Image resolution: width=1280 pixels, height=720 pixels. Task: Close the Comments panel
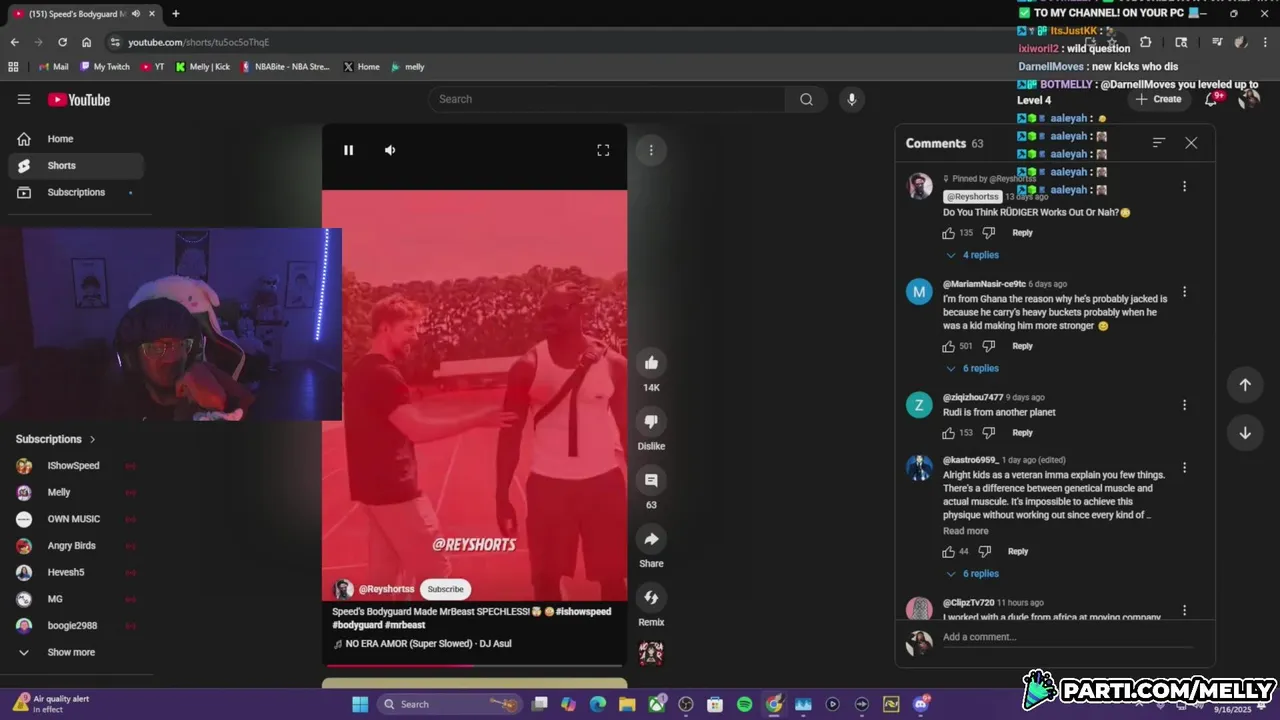point(1191,143)
